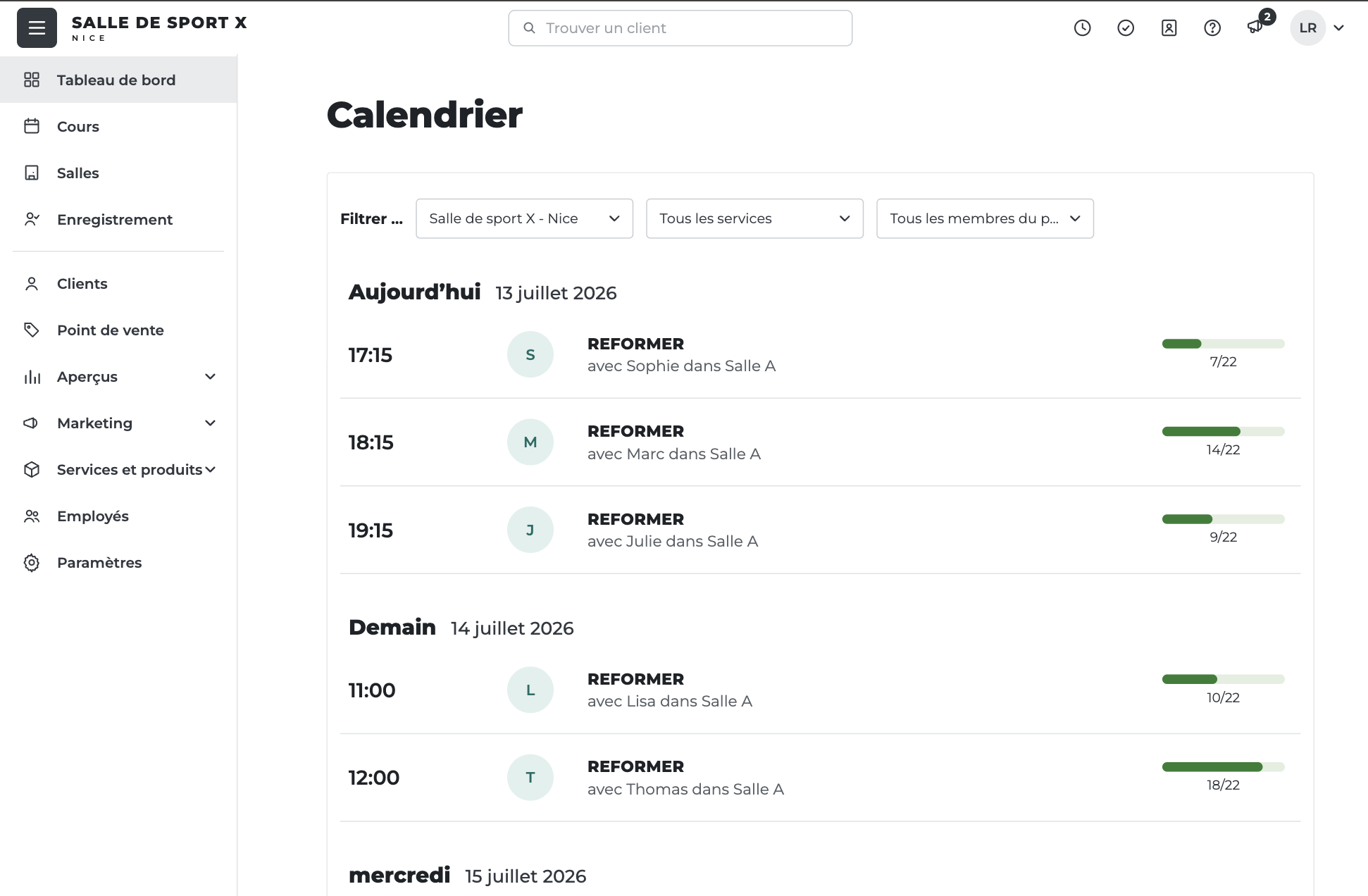Open the Tous les services dropdown

click(x=754, y=218)
